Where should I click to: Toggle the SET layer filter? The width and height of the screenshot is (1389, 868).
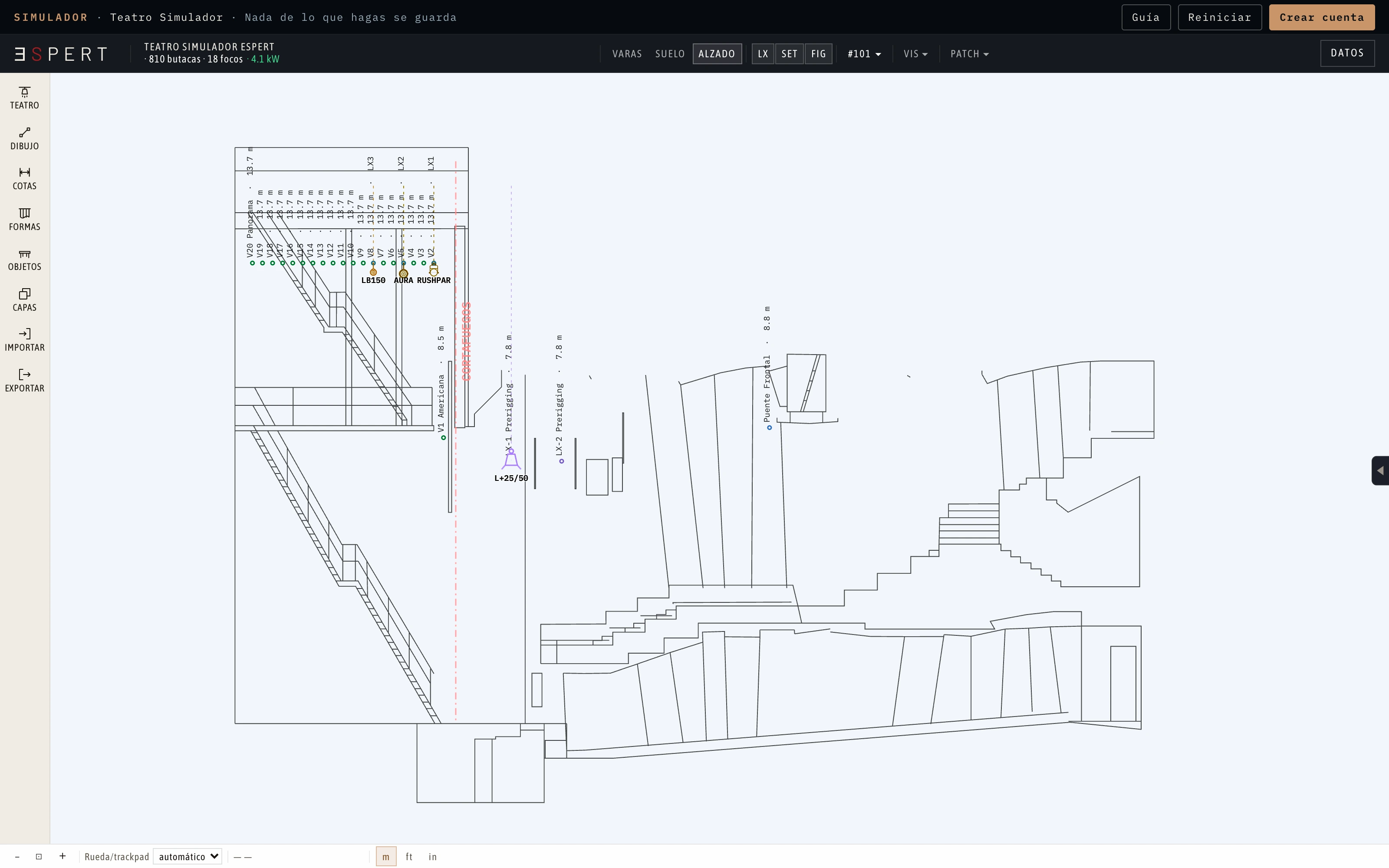(x=789, y=54)
